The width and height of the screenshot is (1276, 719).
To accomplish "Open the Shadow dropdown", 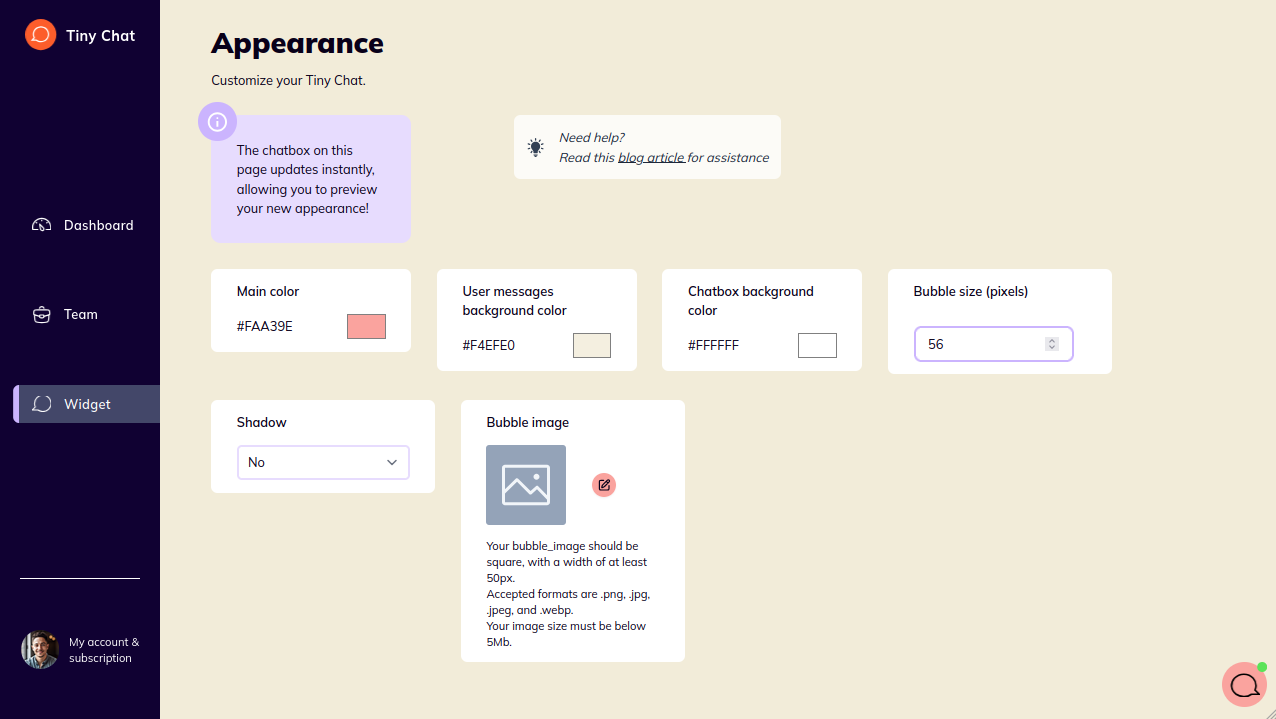I will 322,462.
